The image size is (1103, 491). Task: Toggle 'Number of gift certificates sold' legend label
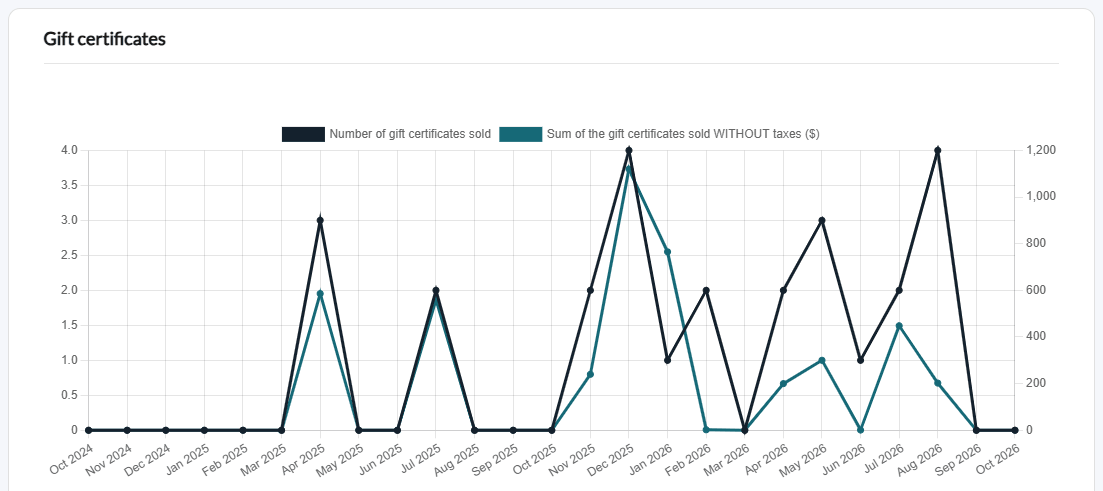coord(410,134)
